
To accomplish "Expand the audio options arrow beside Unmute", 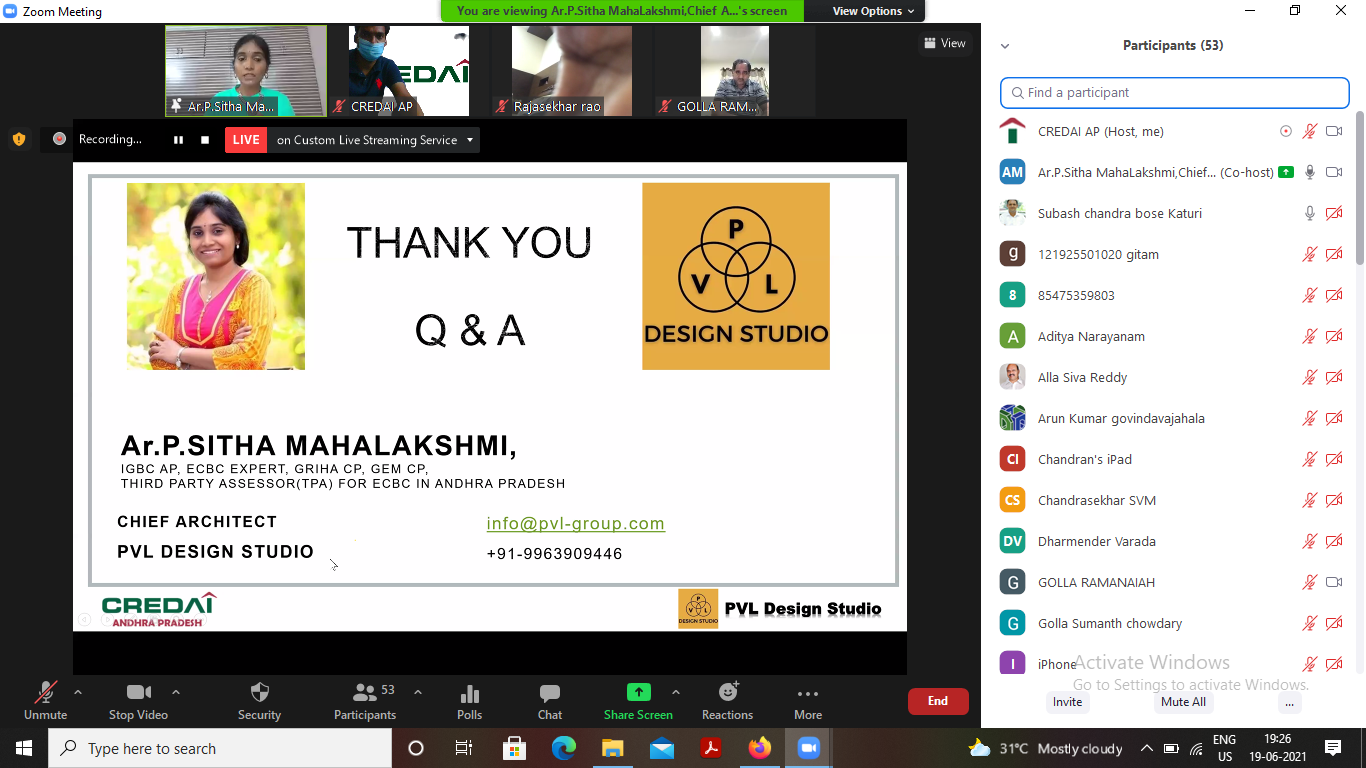I will click(x=78, y=692).
